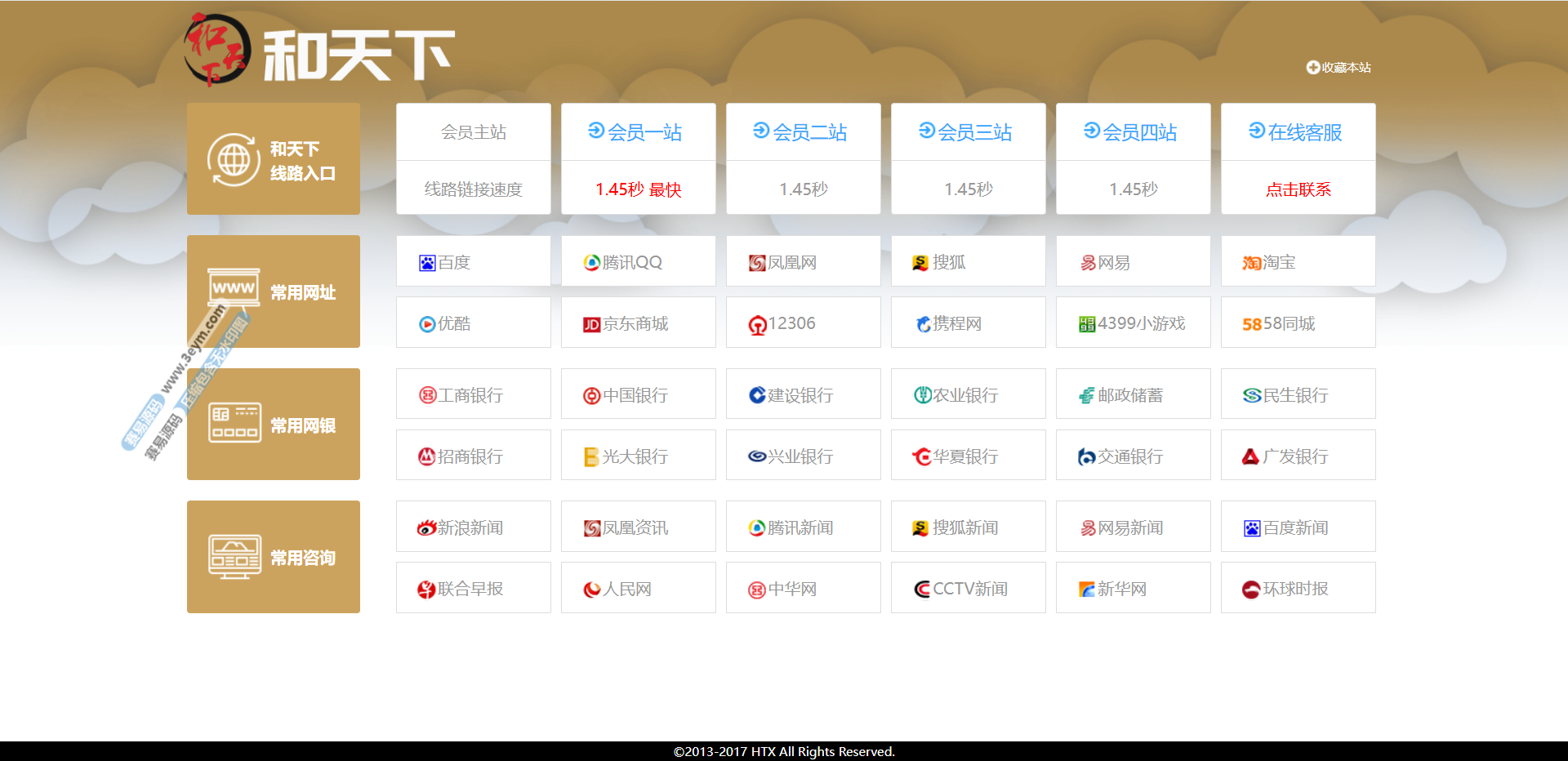Click the globe icon in 线路入口 panel

234,160
